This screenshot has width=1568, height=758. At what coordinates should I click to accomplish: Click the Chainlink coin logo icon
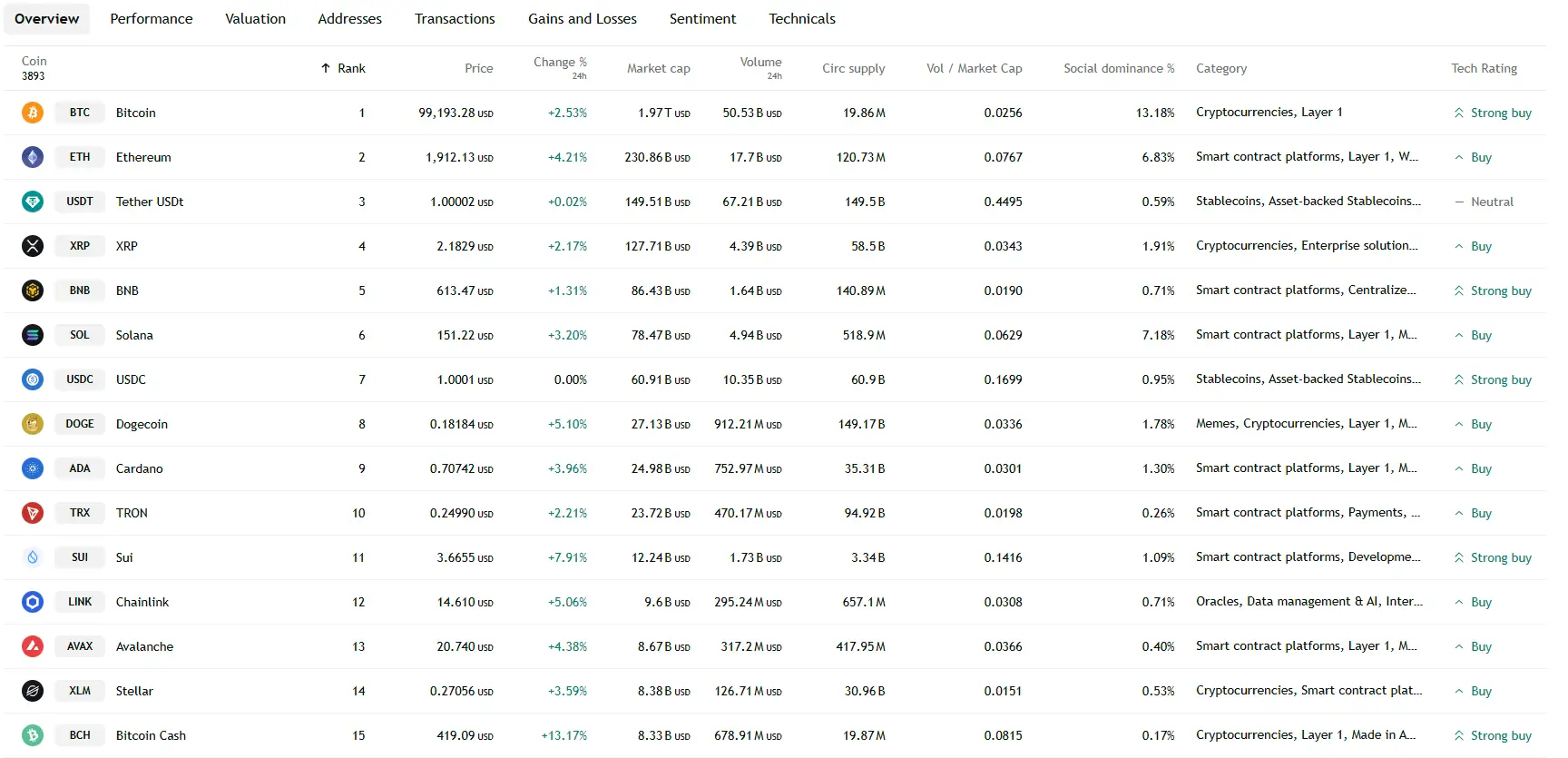(33, 602)
